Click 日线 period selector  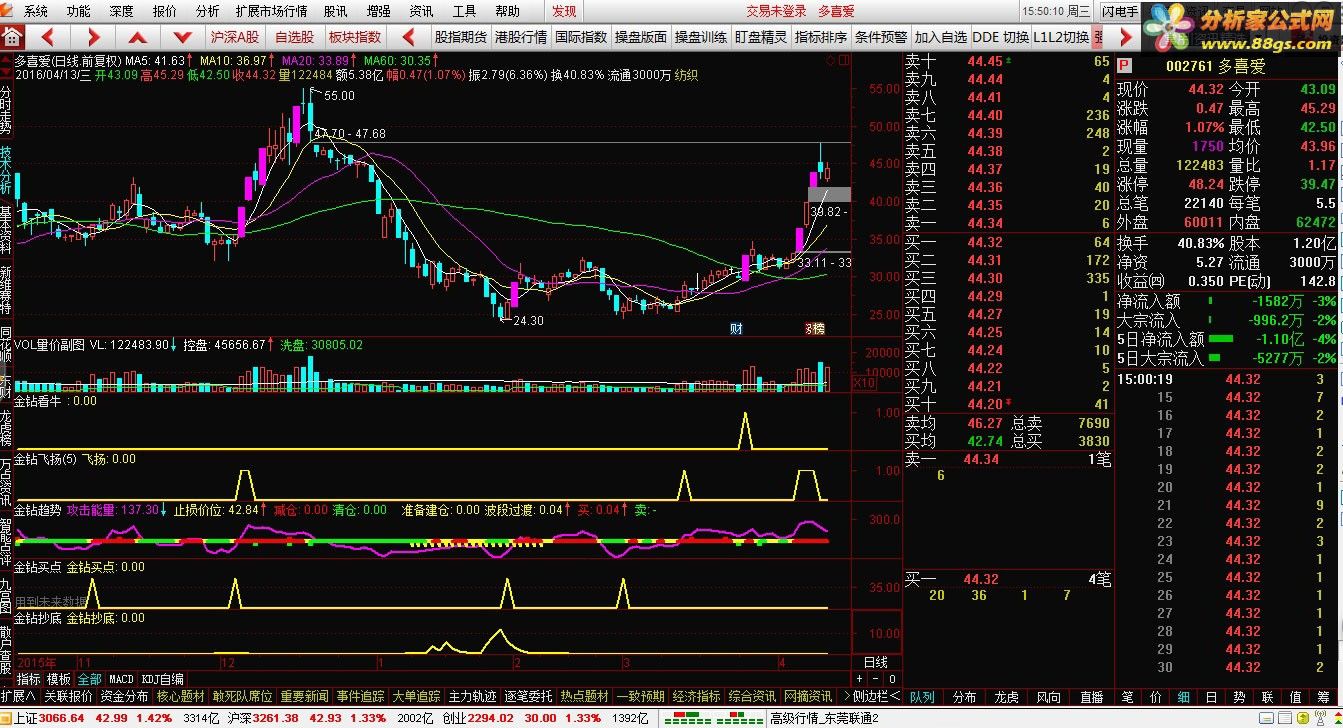pos(875,662)
